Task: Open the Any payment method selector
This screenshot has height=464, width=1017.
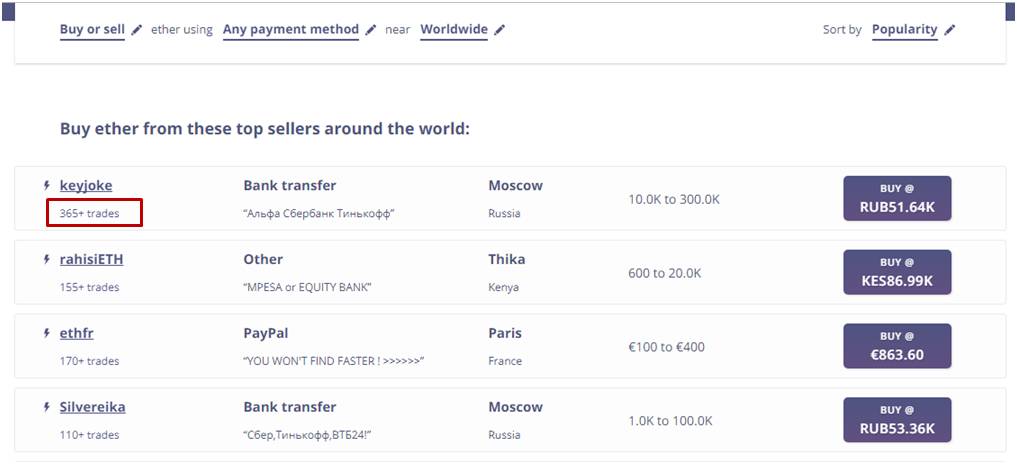Action: (291, 30)
